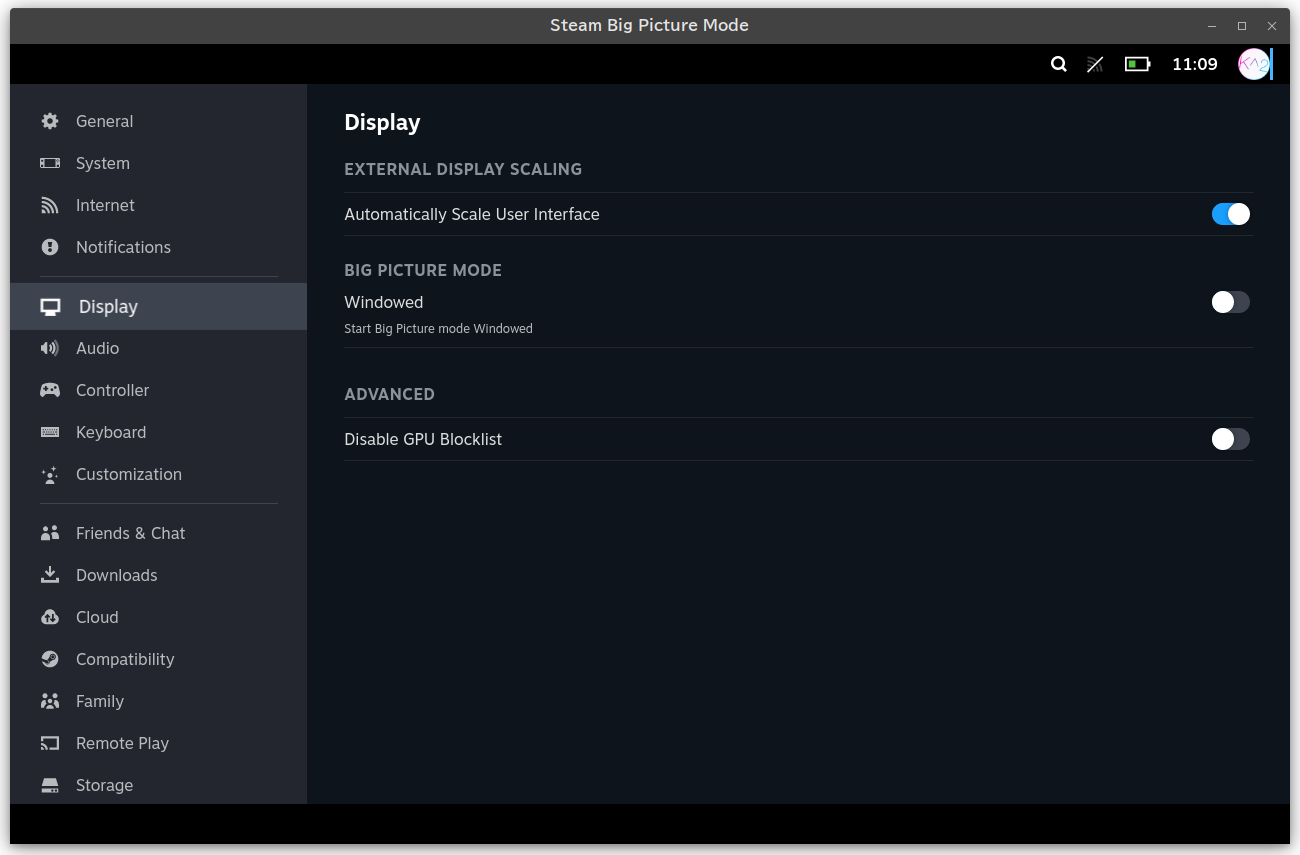Click the Cloud settings icon
1300x855 pixels.
tap(49, 617)
